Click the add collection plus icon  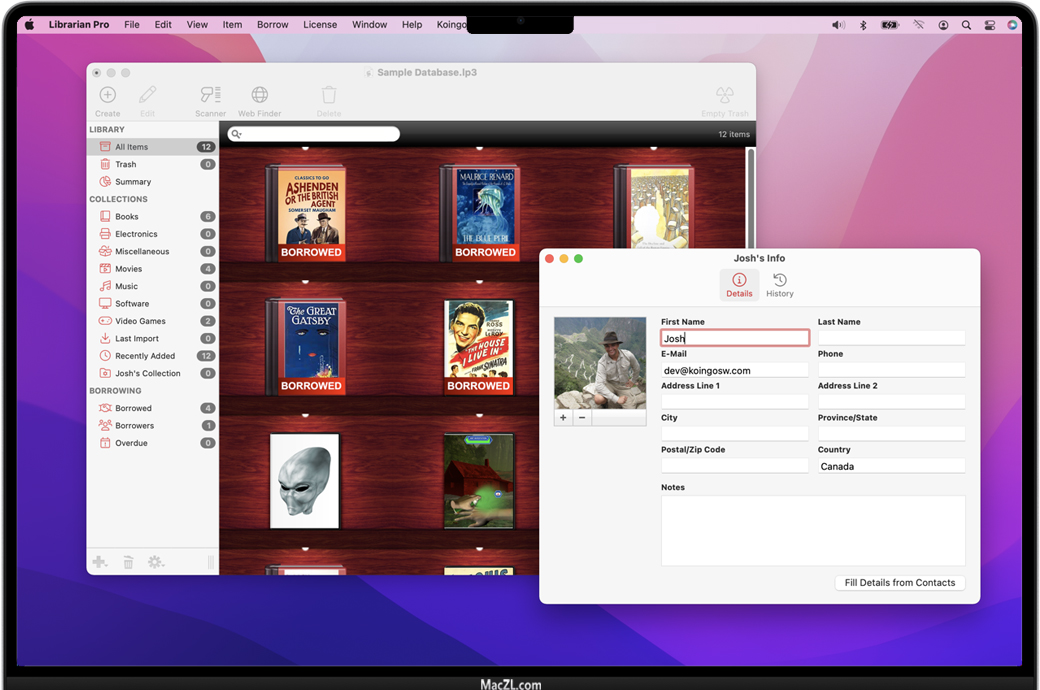pyautogui.click(x=100, y=562)
